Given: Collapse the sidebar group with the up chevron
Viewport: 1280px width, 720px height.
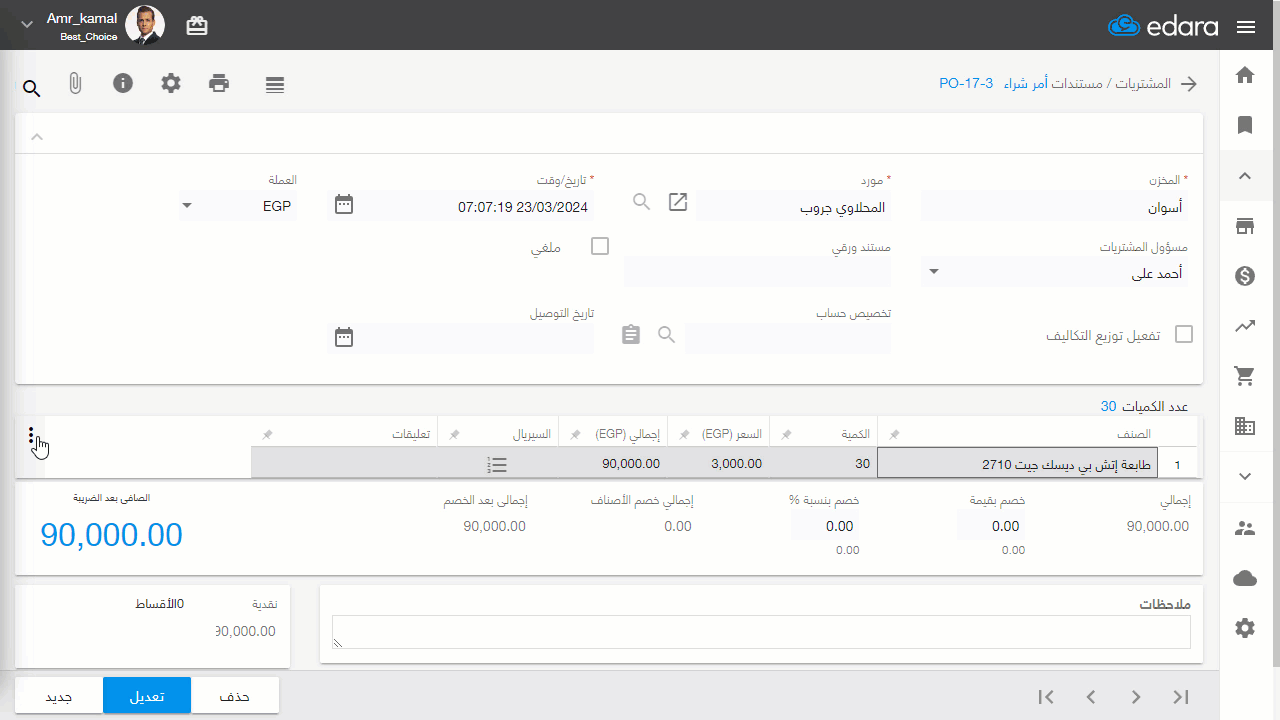Looking at the screenshot, I should point(1245,176).
